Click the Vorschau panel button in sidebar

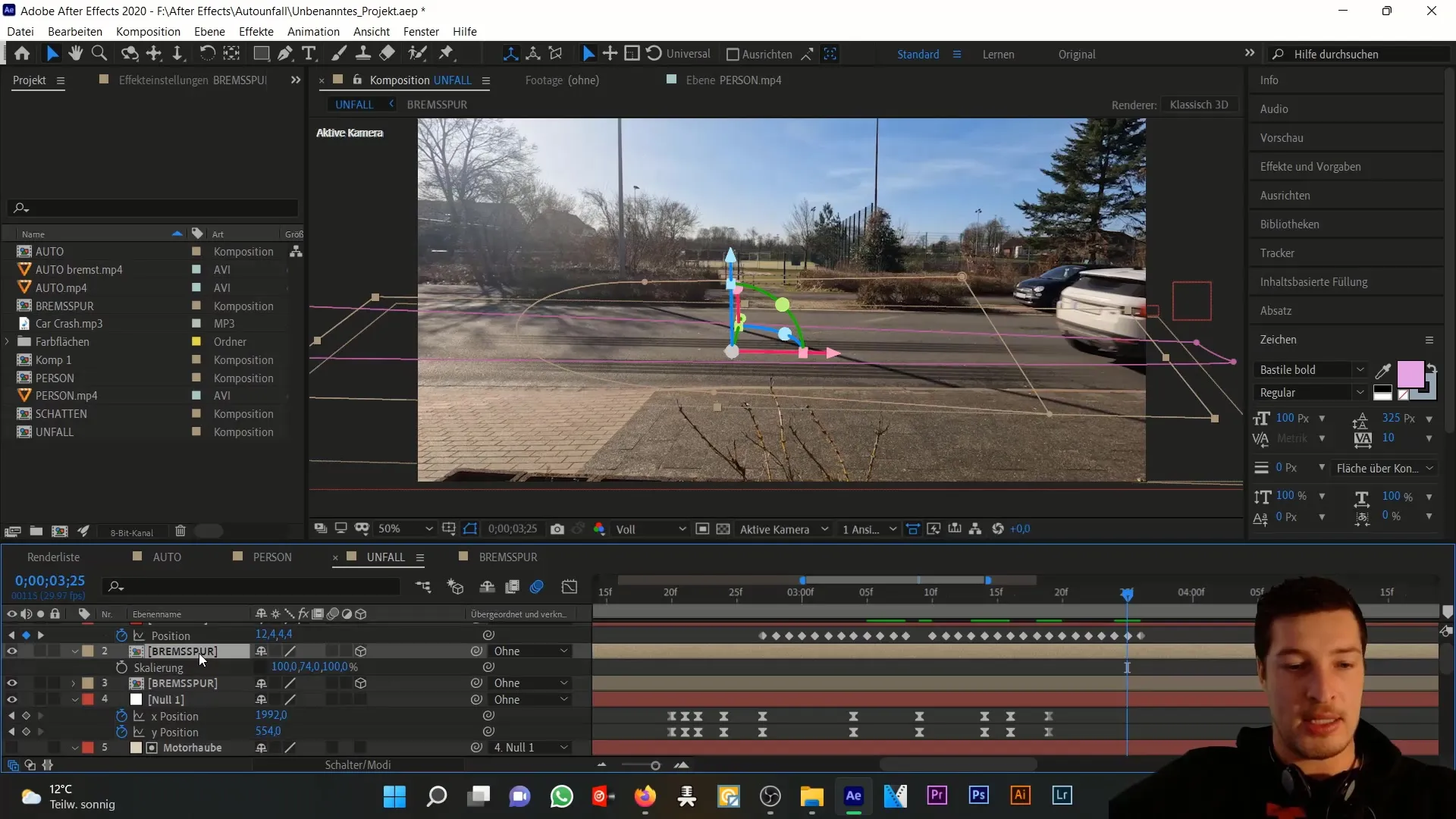[x=1284, y=138]
